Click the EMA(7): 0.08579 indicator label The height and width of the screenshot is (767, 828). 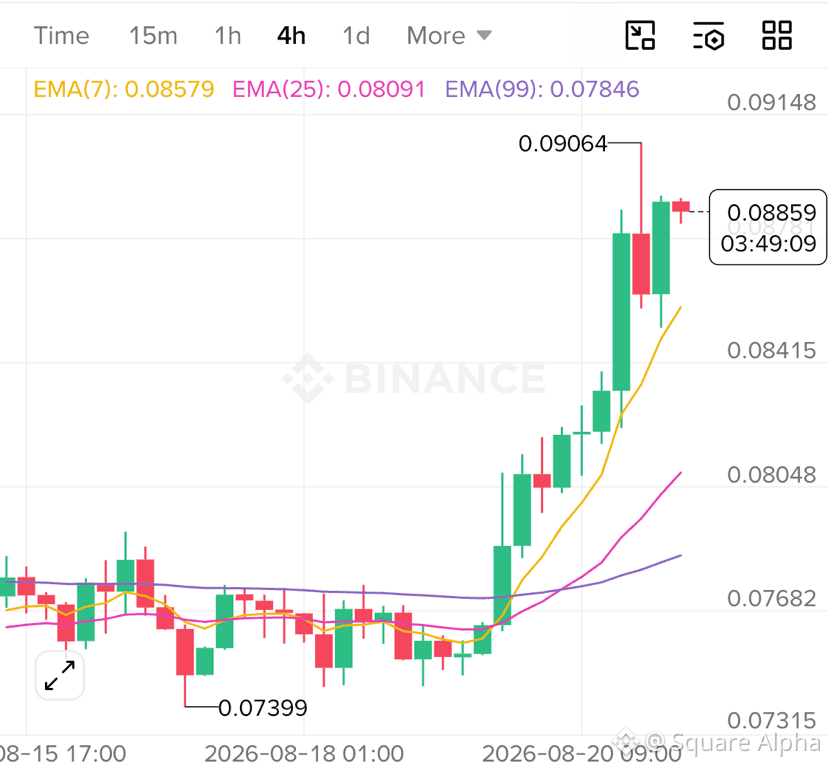[x=124, y=89]
